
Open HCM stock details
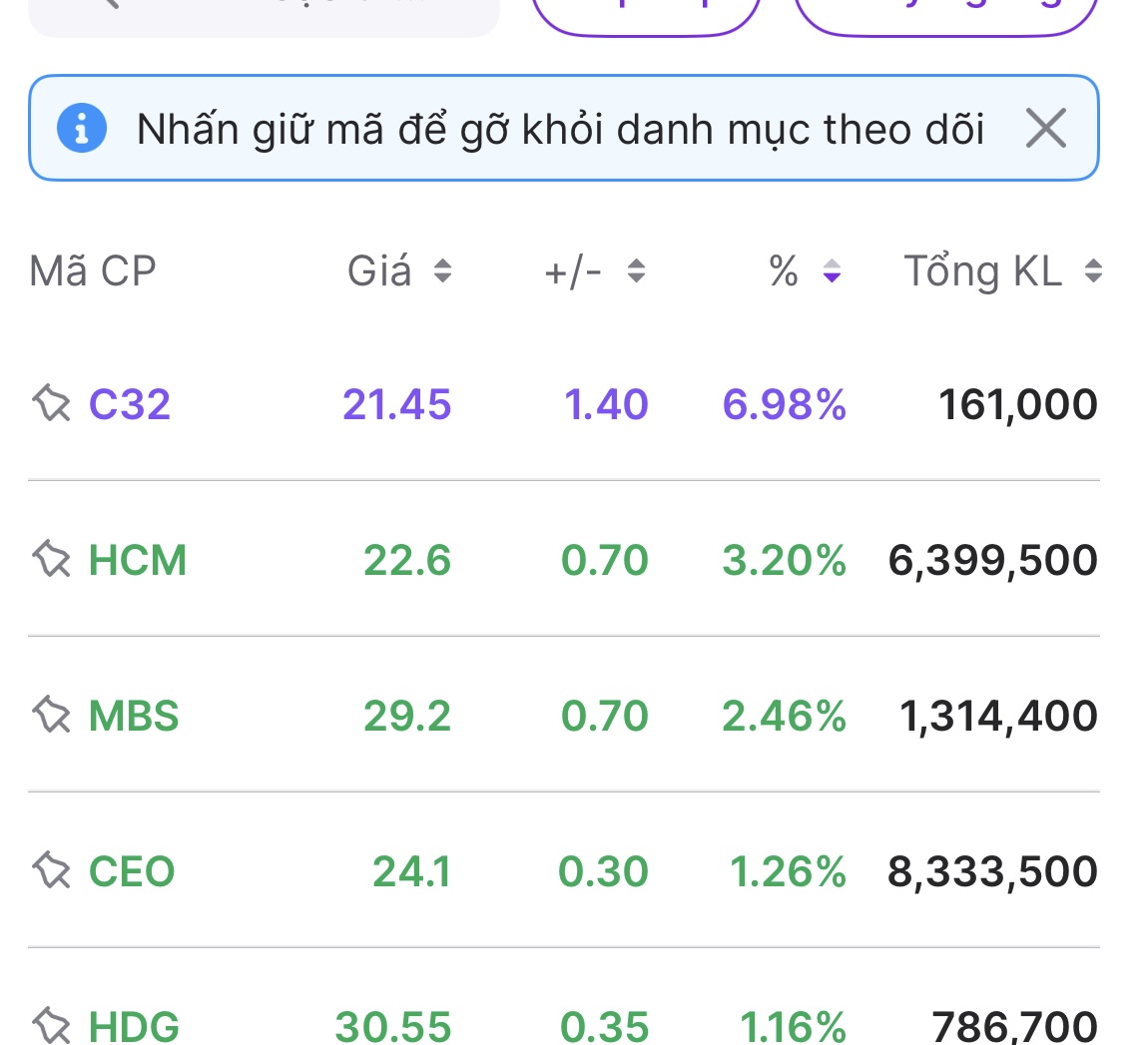coord(138,560)
